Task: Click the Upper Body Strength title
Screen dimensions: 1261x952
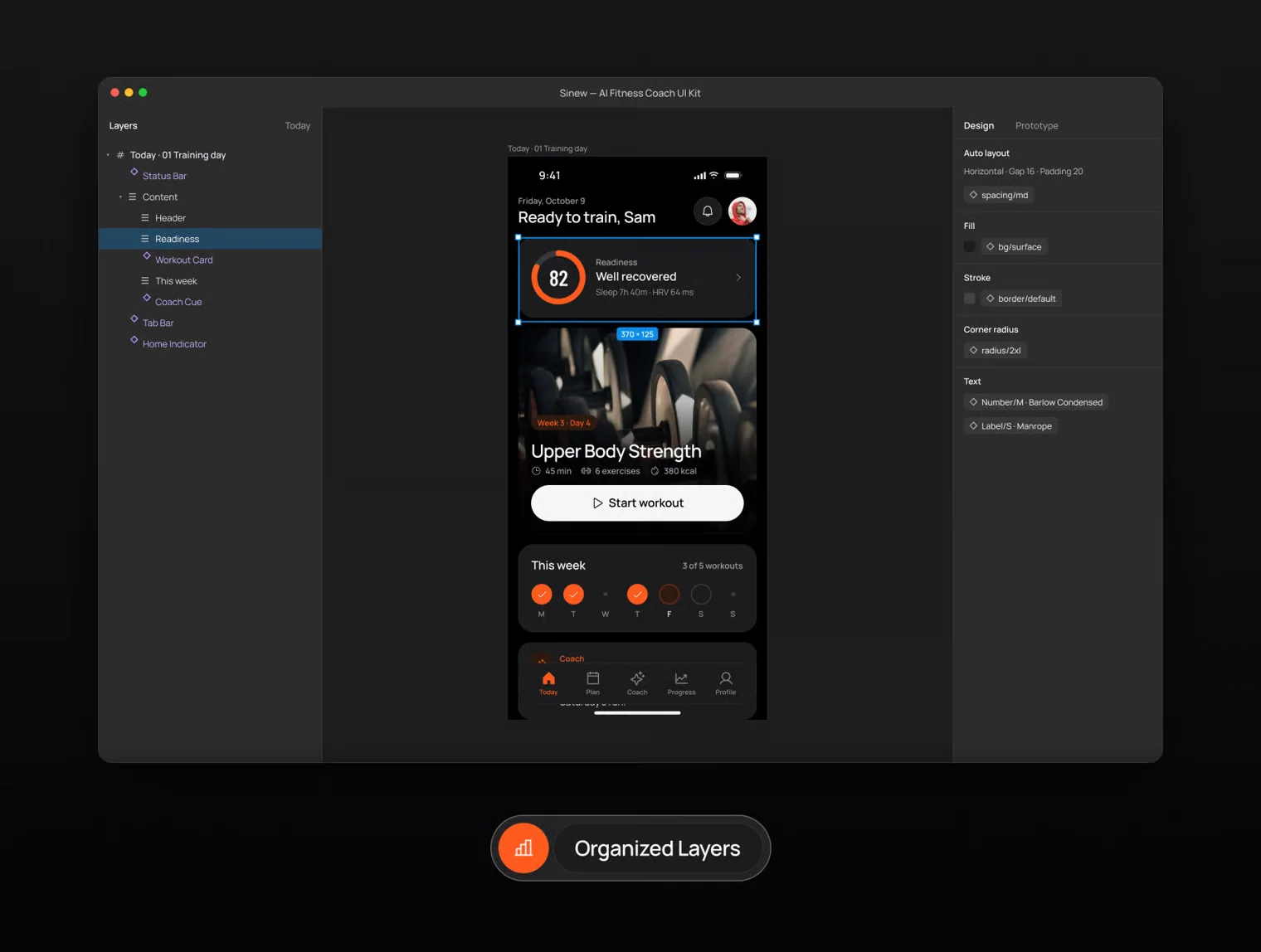Action: (616, 451)
